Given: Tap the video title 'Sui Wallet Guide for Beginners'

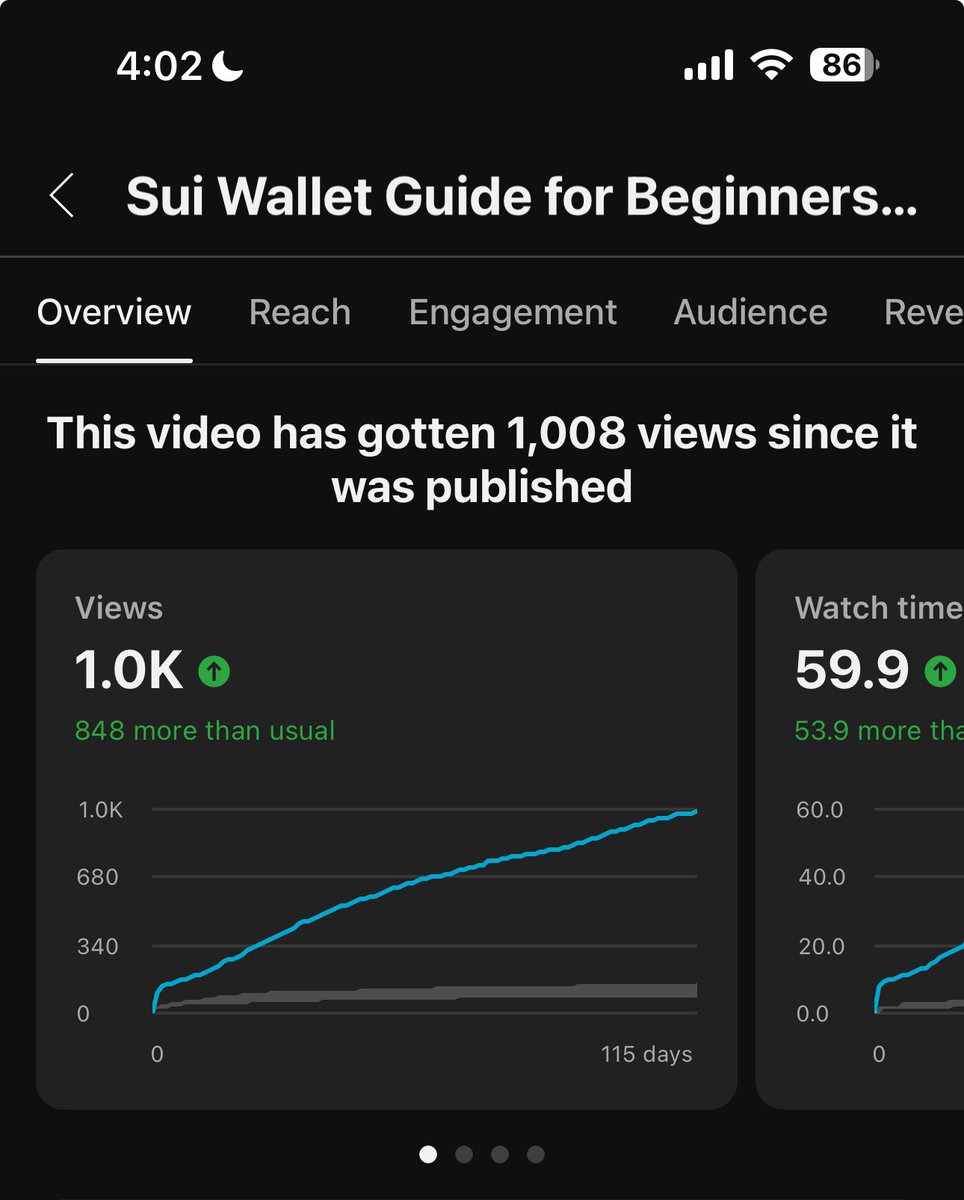Looking at the screenshot, I should pyautogui.click(x=521, y=197).
